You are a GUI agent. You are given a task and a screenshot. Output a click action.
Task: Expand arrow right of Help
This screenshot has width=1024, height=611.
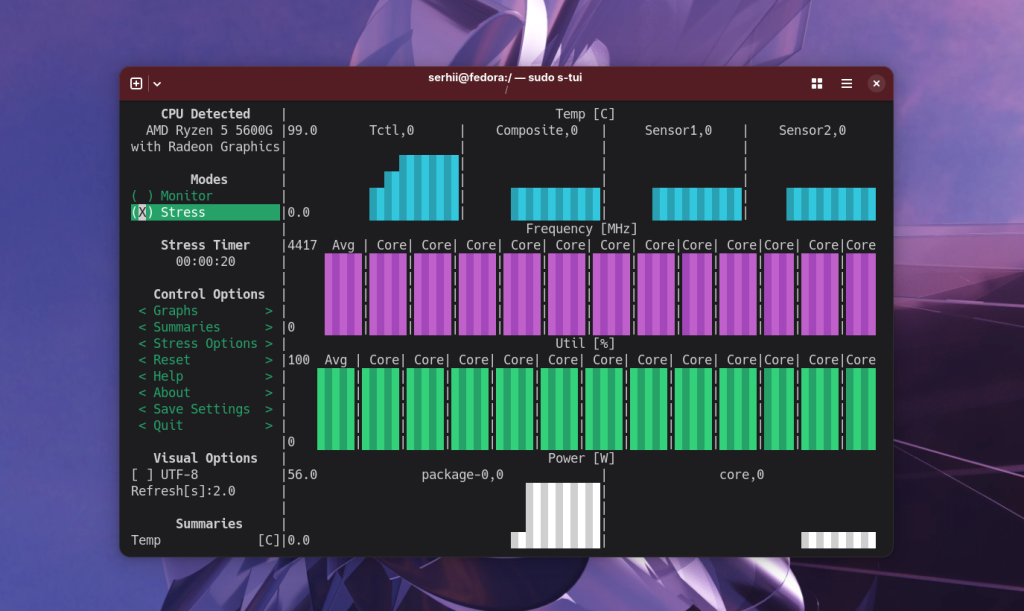tap(268, 376)
